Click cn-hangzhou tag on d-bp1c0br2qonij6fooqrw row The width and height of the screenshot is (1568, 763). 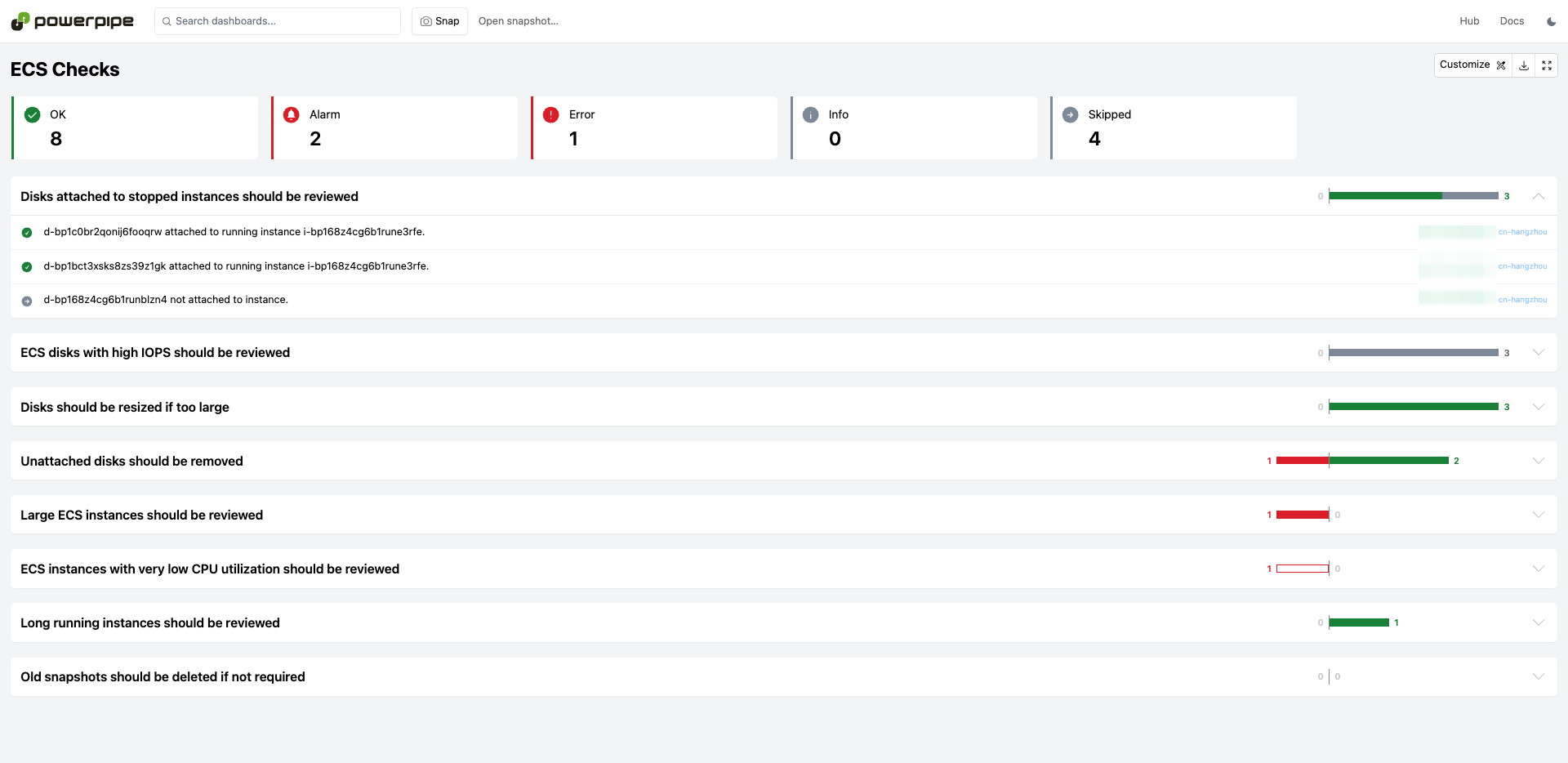click(1522, 232)
